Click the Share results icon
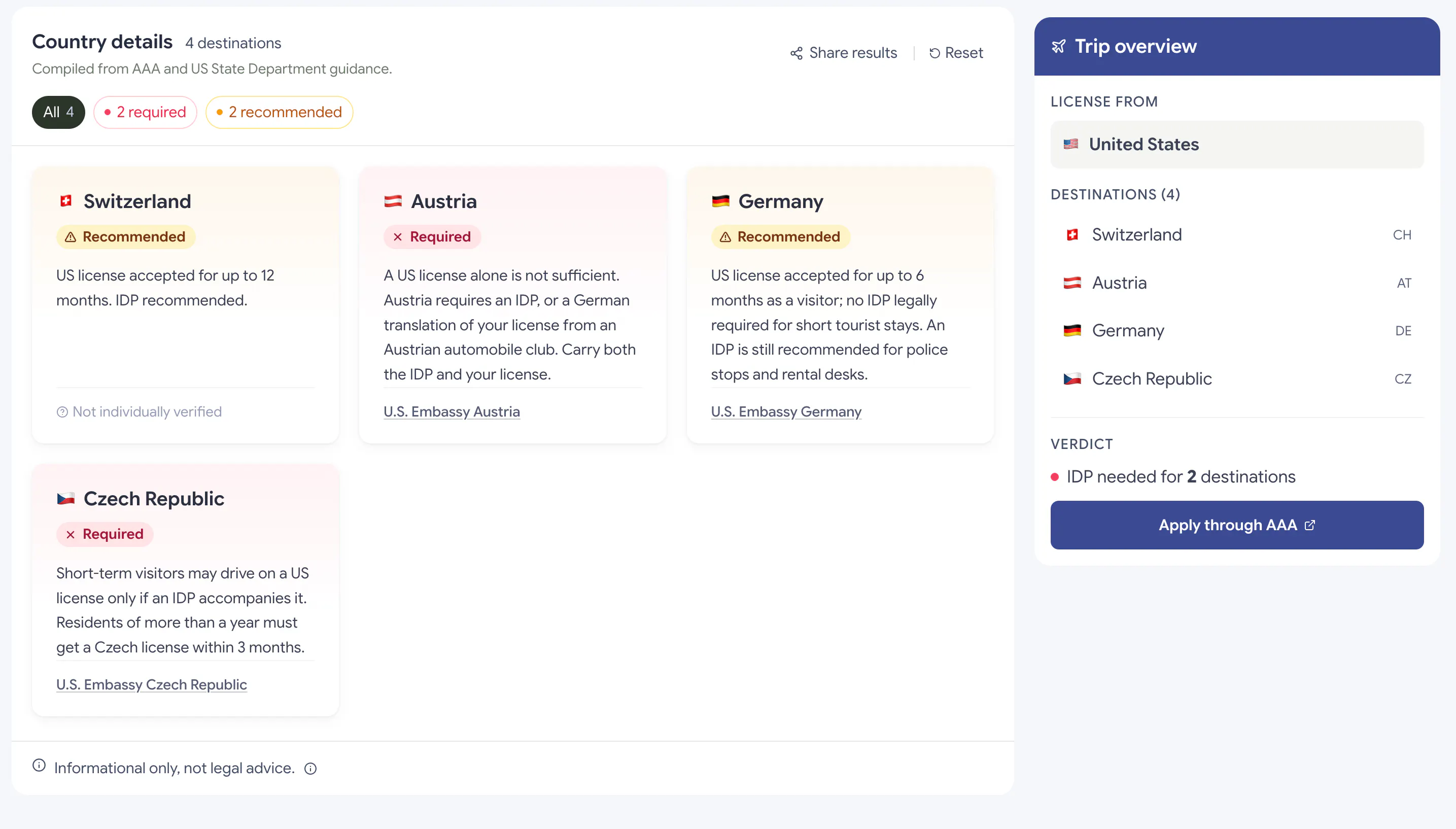Image resolution: width=1456 pixels, height=829 pixels. coord(796,53)
